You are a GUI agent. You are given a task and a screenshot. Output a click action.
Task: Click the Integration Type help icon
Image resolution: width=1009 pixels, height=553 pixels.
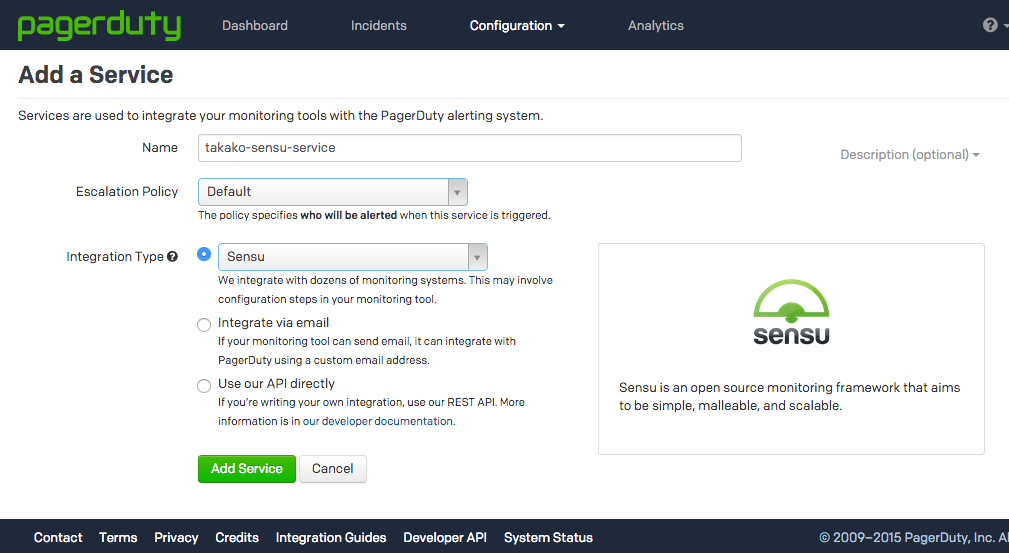(x=172, y=256)
